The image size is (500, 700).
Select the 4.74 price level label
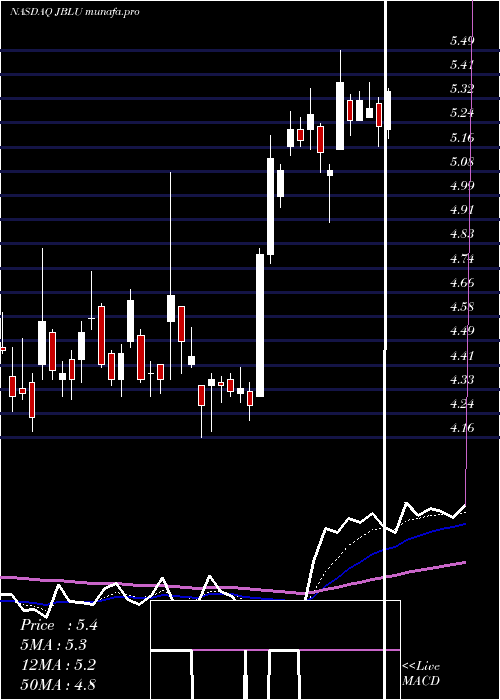click(462, 258)
